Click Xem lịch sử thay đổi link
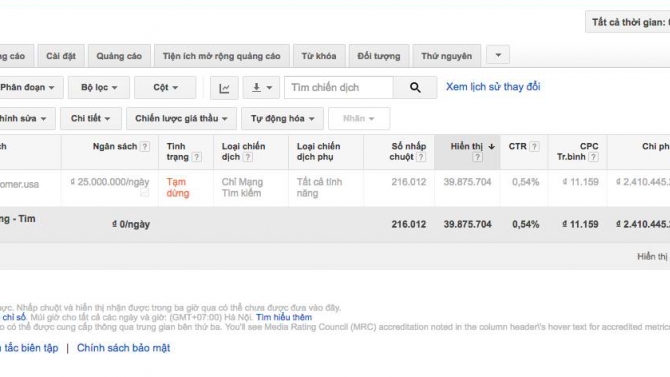Image resolution: width=670 pixels, height=377 pixels. click(493, 87)
